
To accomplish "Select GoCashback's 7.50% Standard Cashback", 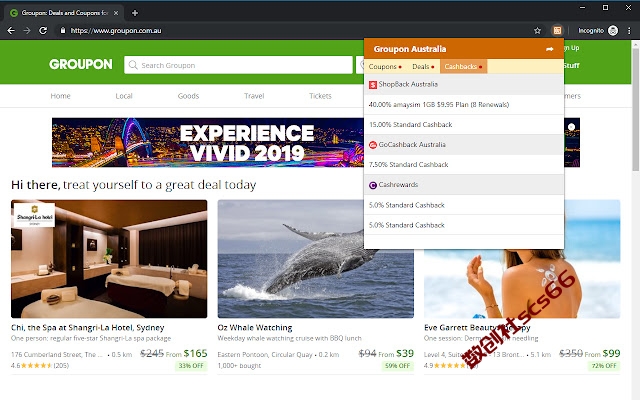I will point(464,165).
